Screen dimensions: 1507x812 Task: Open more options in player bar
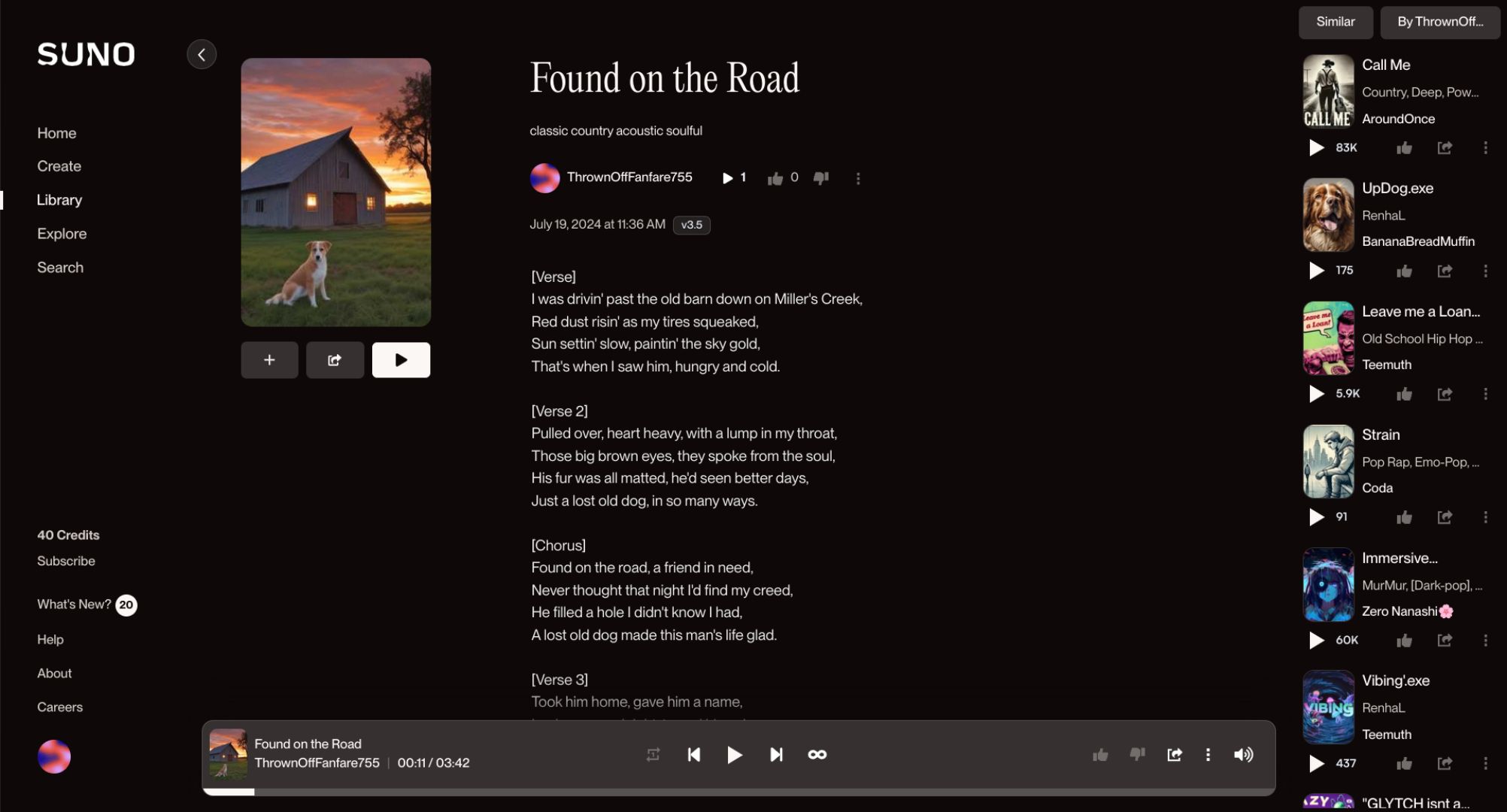coord(1208,755)
